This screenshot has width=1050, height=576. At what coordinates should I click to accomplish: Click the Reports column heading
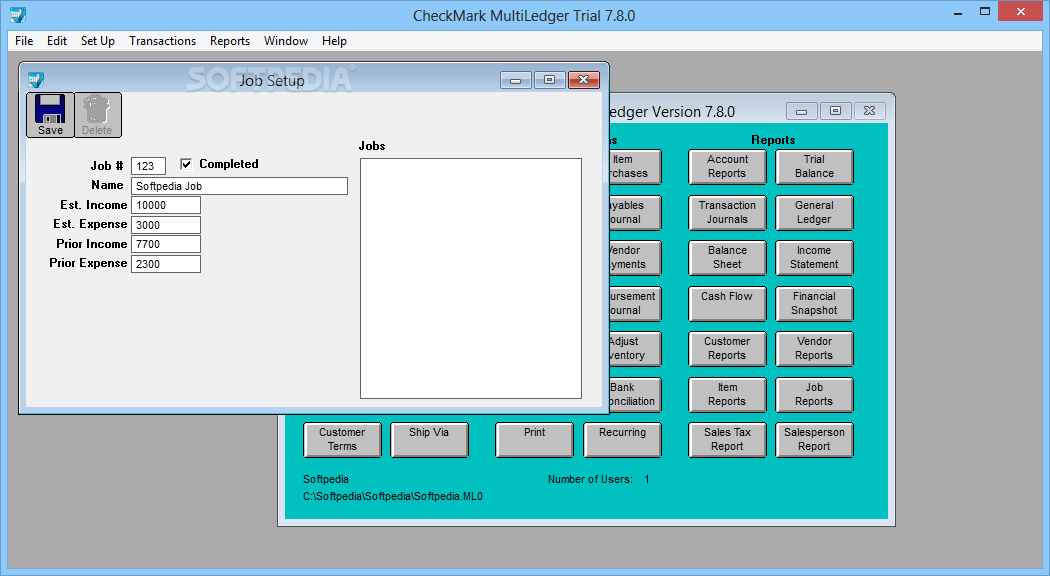pos(773,140)
